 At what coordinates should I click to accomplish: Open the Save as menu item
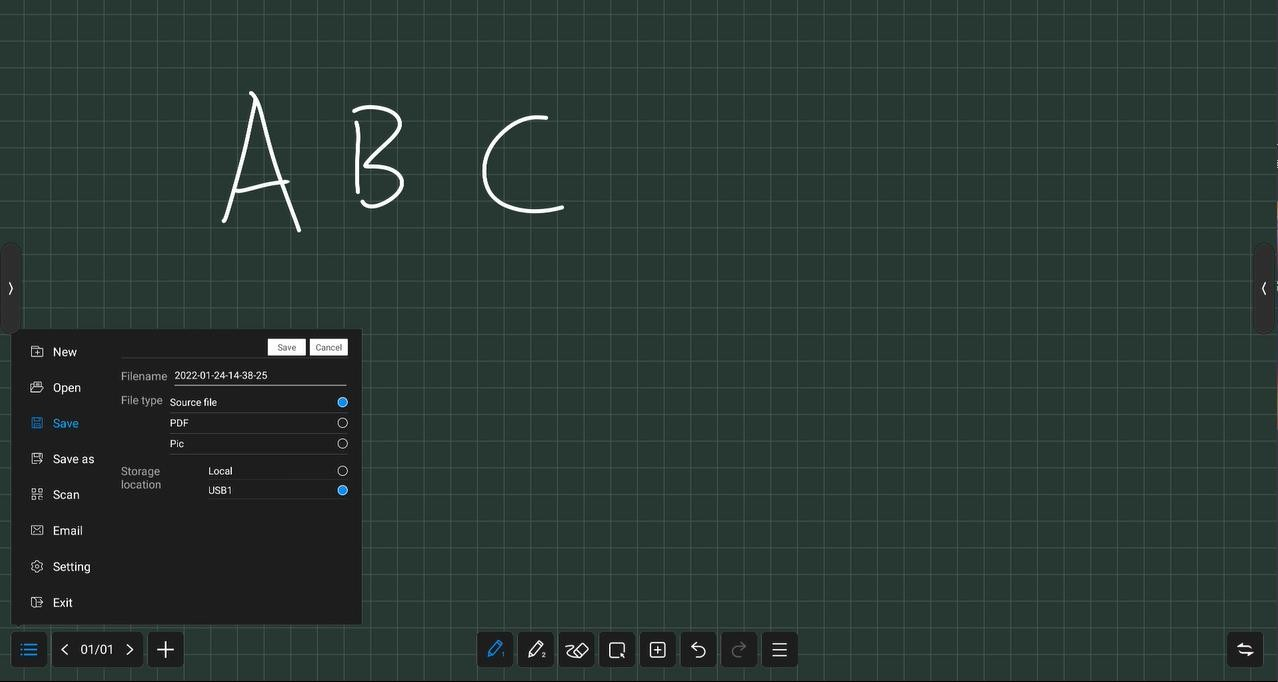coord(73,459)
